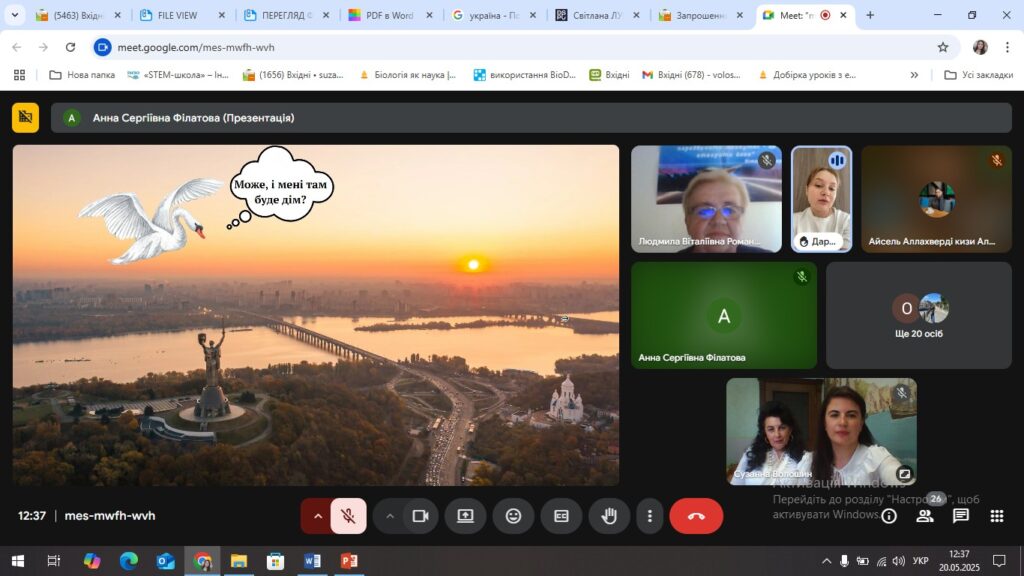This screenshot has width=1024, height=576.
Task: Show the participants list
Action: point(925,516)
